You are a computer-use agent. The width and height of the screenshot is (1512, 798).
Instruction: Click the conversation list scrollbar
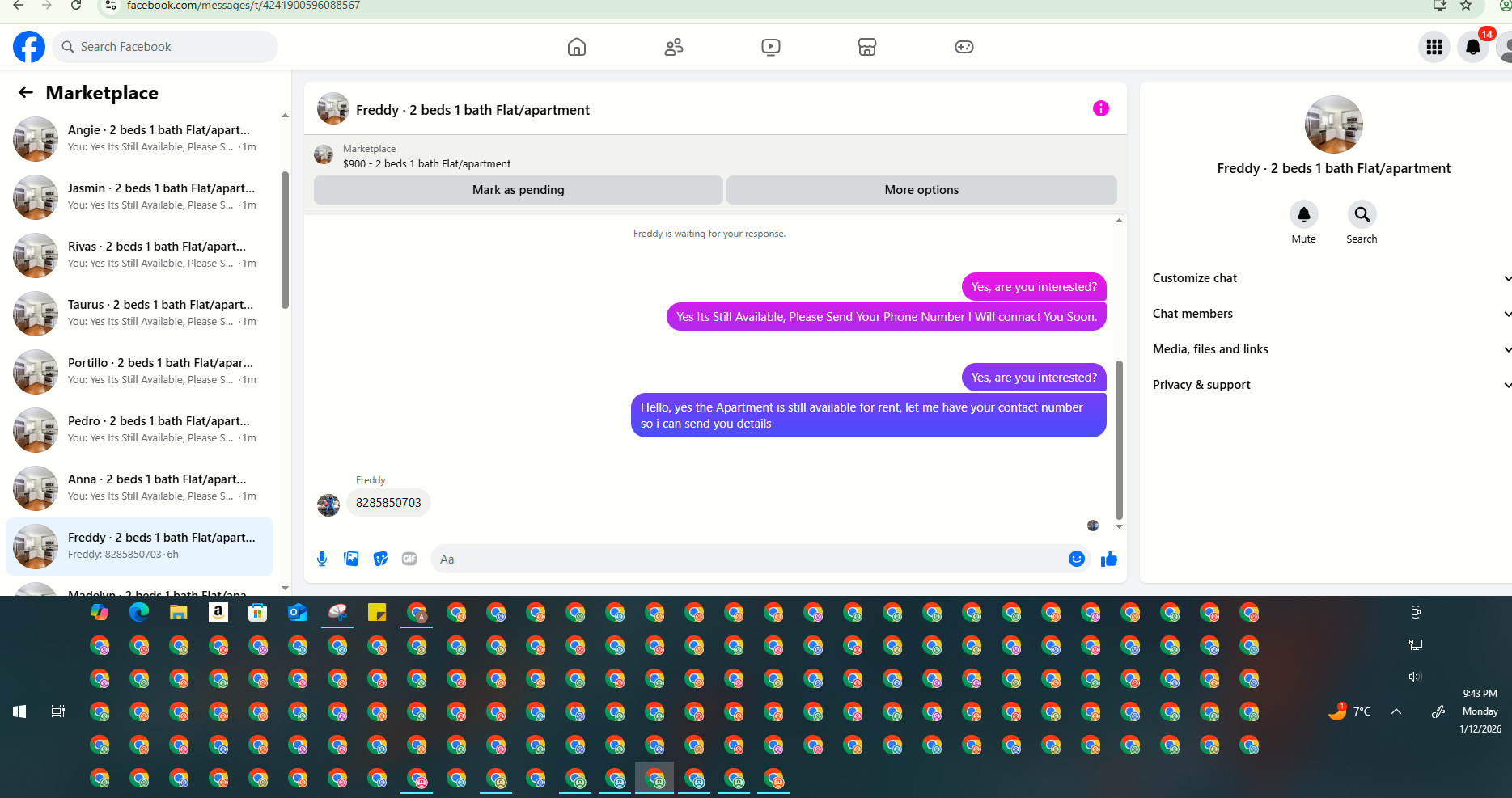coord(285,240)
